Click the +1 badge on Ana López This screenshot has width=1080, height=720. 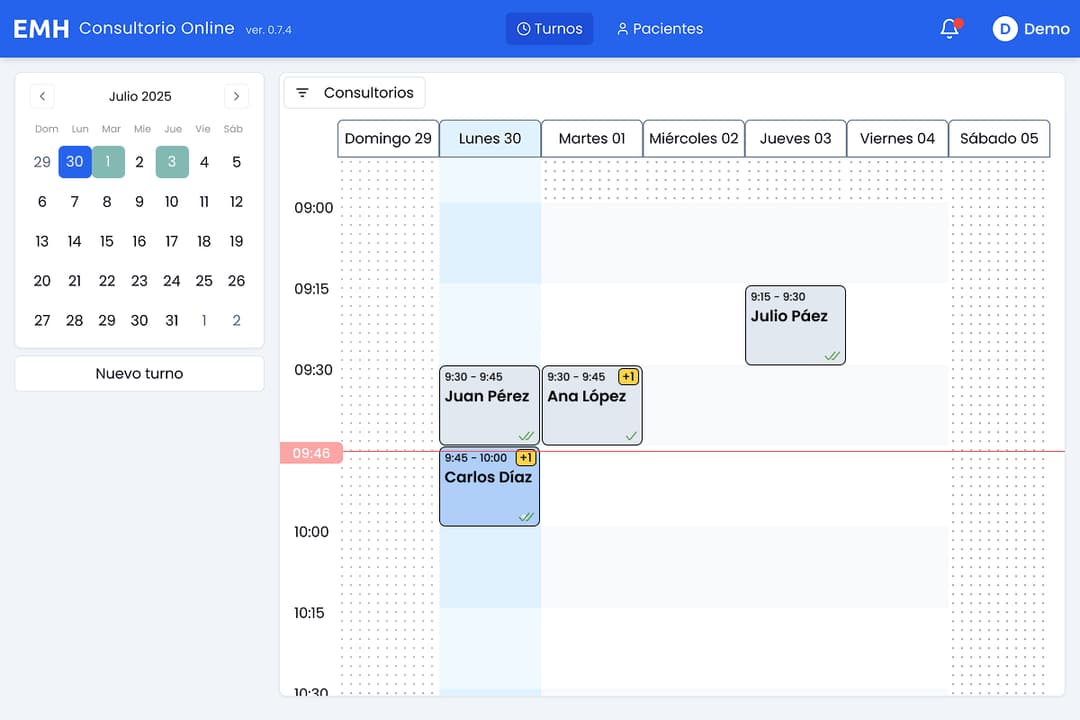[628, 377]
